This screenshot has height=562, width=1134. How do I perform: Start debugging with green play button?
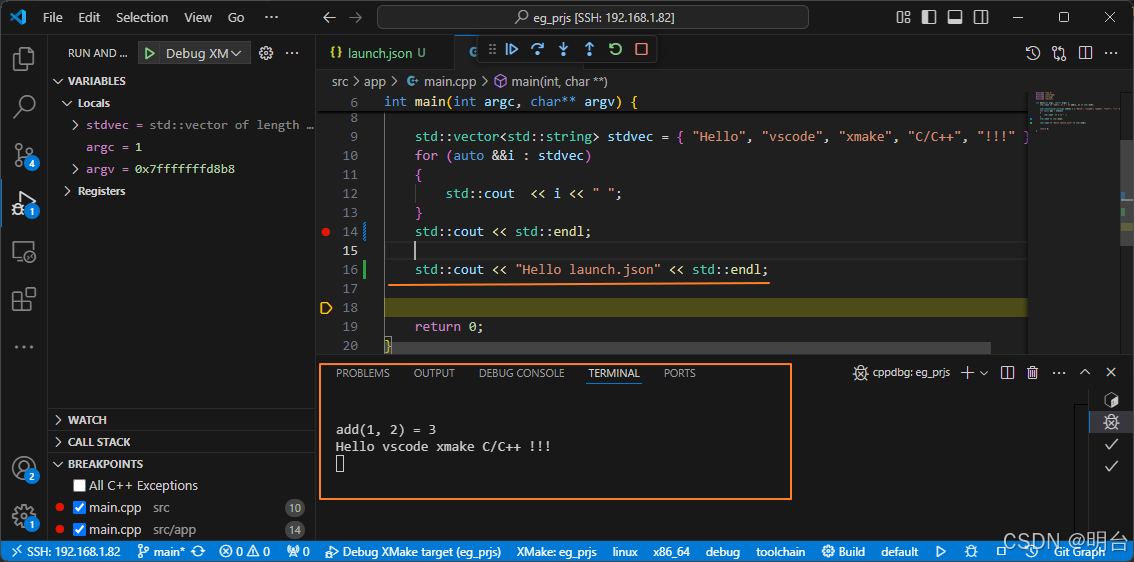[149, 53]
